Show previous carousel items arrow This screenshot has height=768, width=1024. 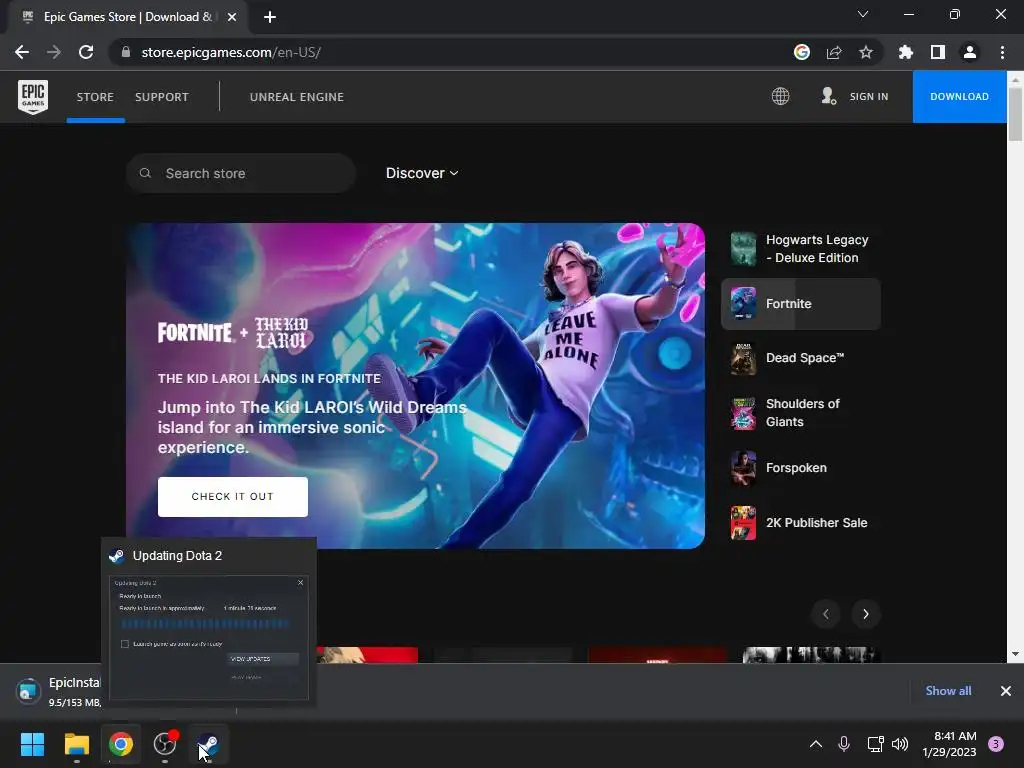point(825,614)
